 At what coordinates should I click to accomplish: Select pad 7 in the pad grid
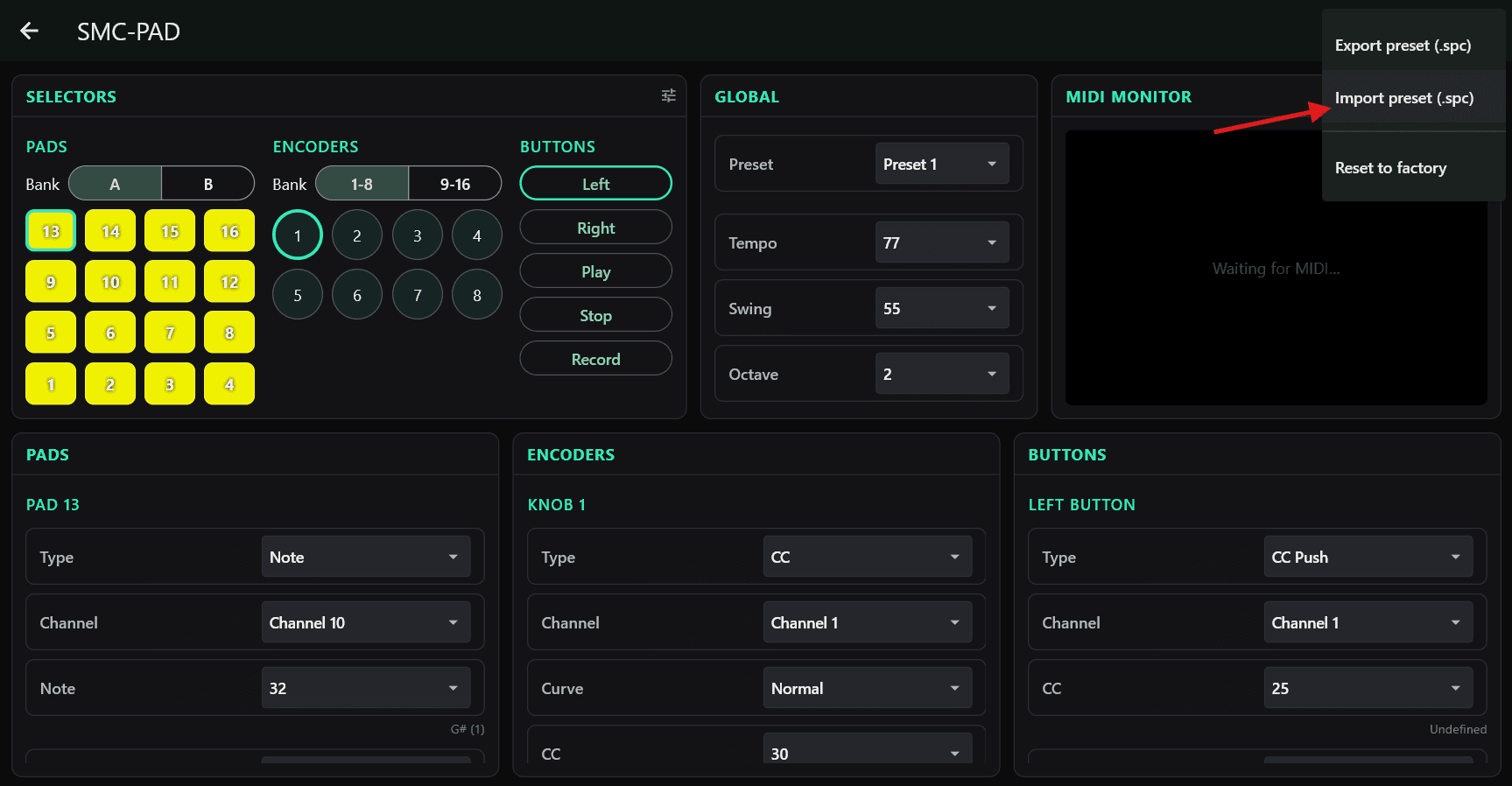(170, 333)
